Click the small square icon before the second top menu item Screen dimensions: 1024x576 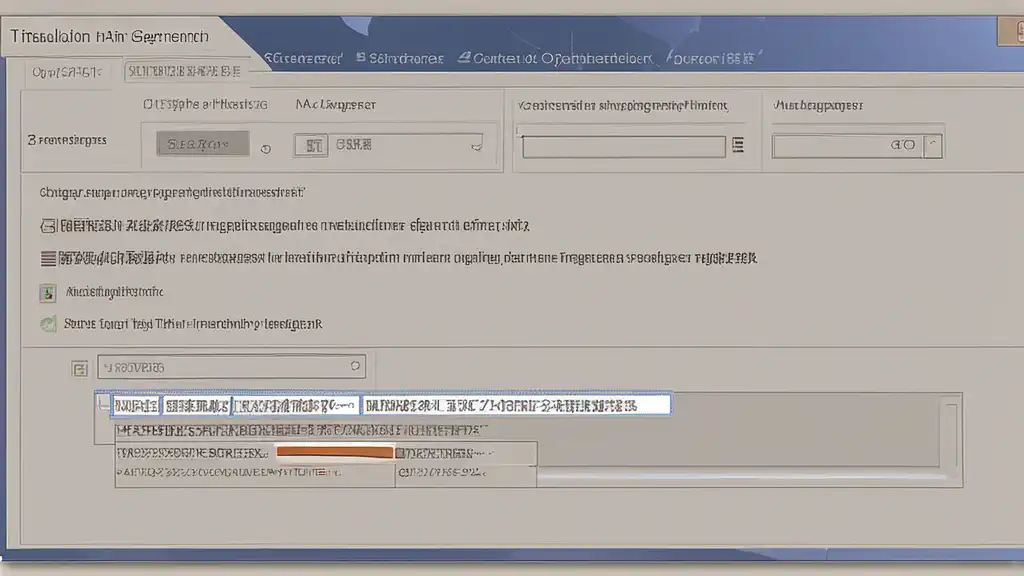coord(360,57)
